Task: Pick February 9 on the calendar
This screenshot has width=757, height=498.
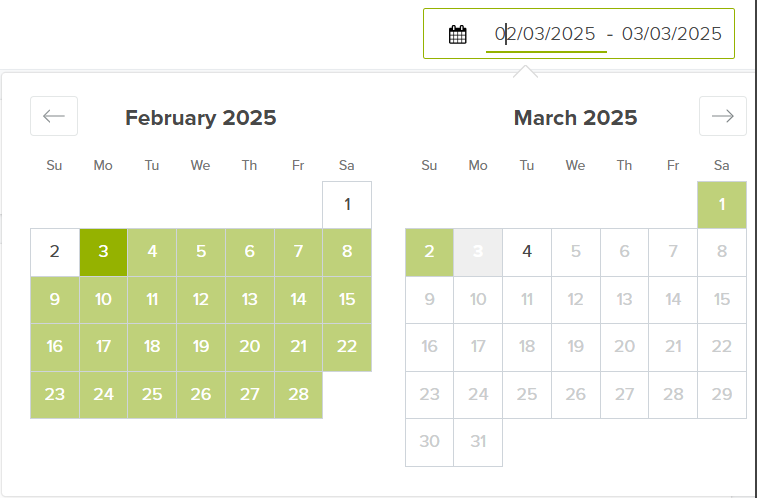Action: tap(55, 299)
